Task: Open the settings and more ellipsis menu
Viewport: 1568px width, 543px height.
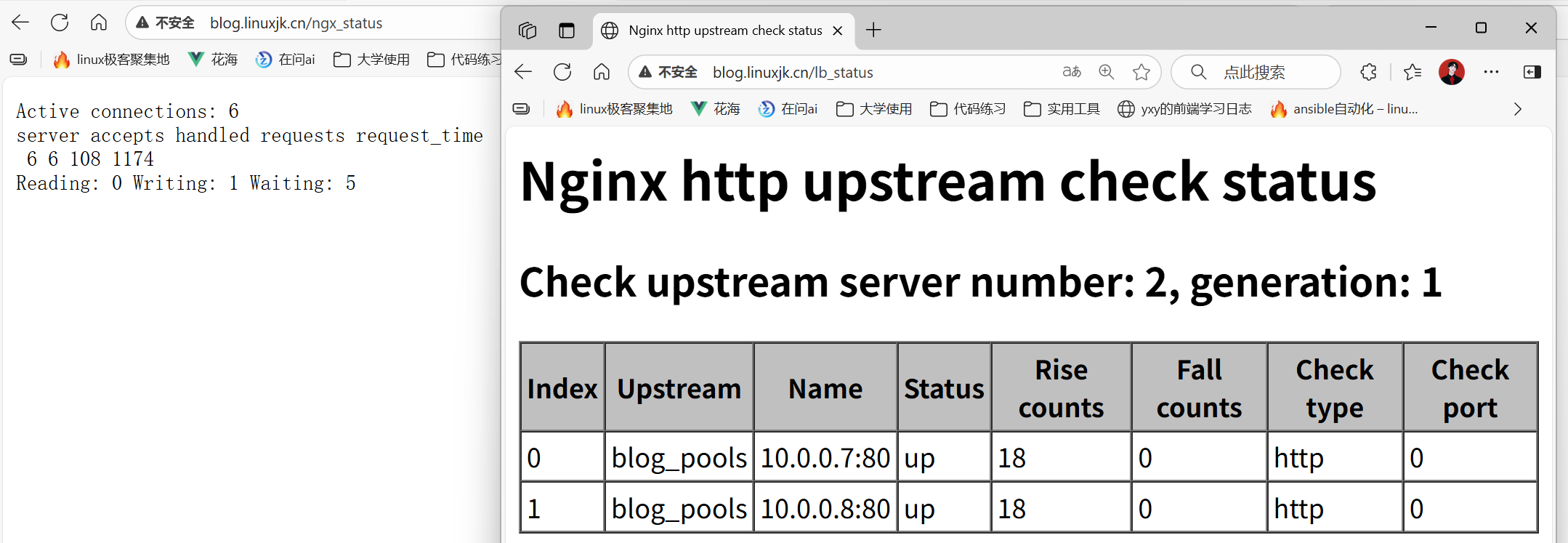Action: (1491, 72)
